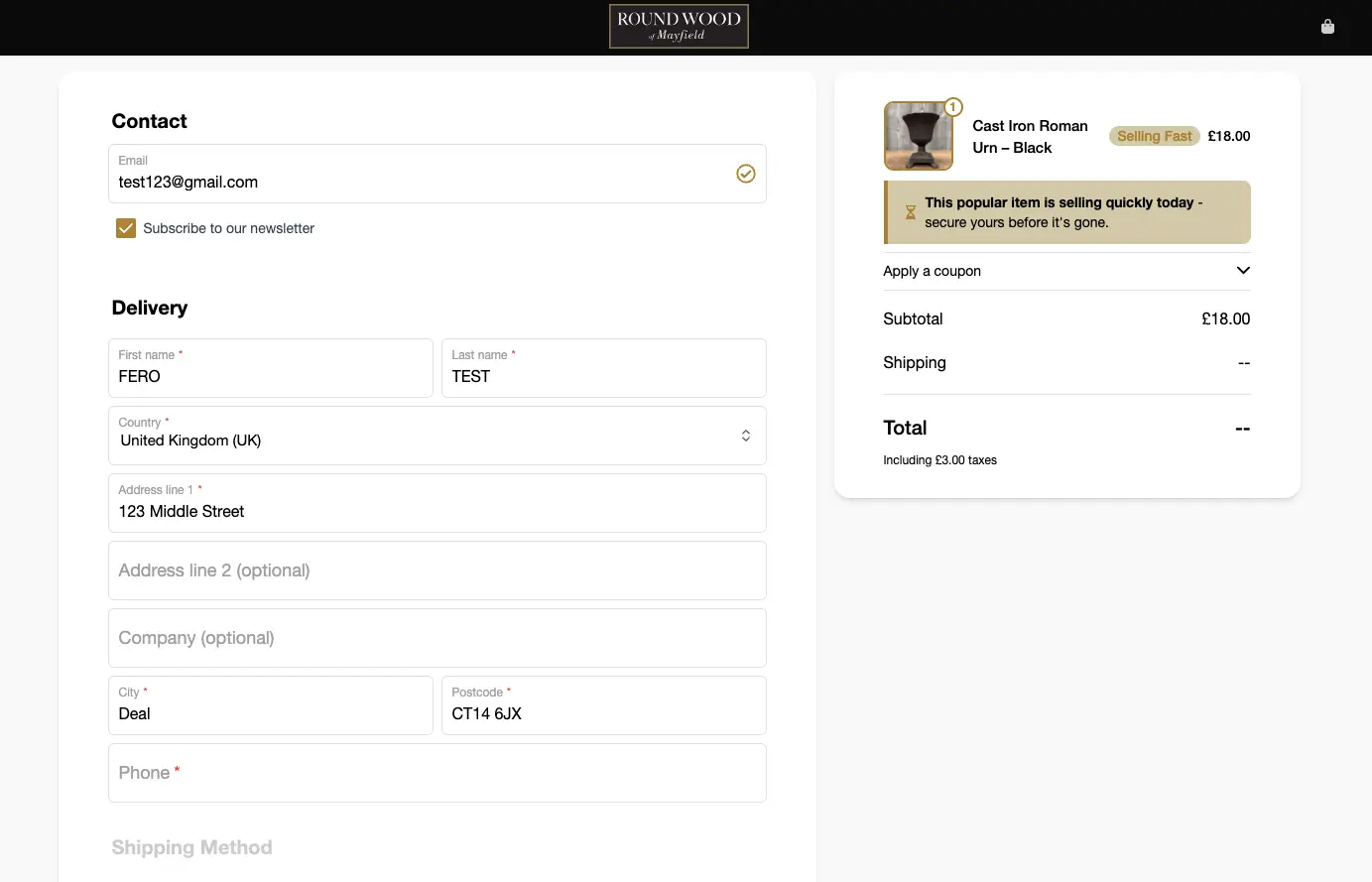Open the Country dropdown
The width and height of the screenshot is (1372, 882).
click(437, 437)
